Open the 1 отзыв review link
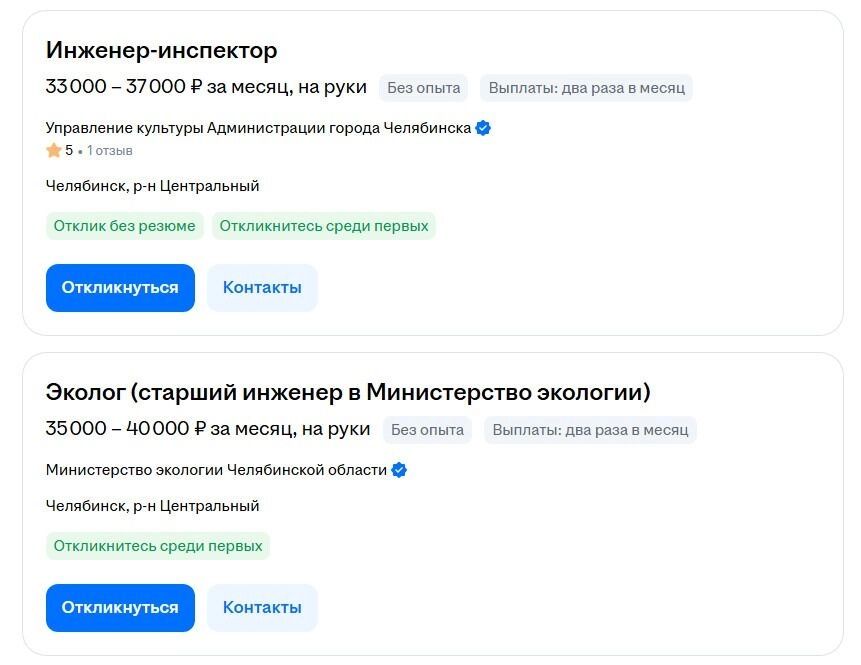Image resolution: width=861 pixels, height=665 pixels. click(110, 151)
